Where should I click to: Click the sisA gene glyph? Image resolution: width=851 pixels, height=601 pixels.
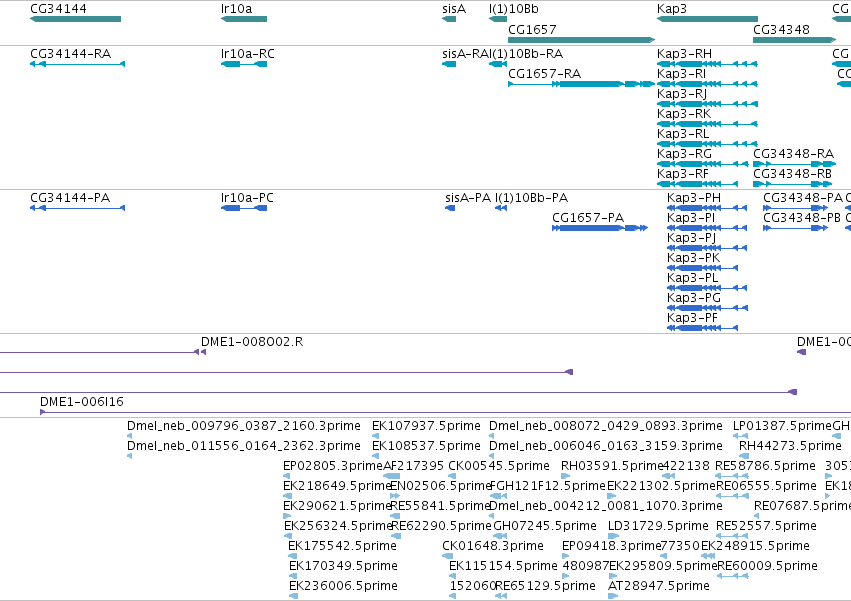click(x=449, y=19)
